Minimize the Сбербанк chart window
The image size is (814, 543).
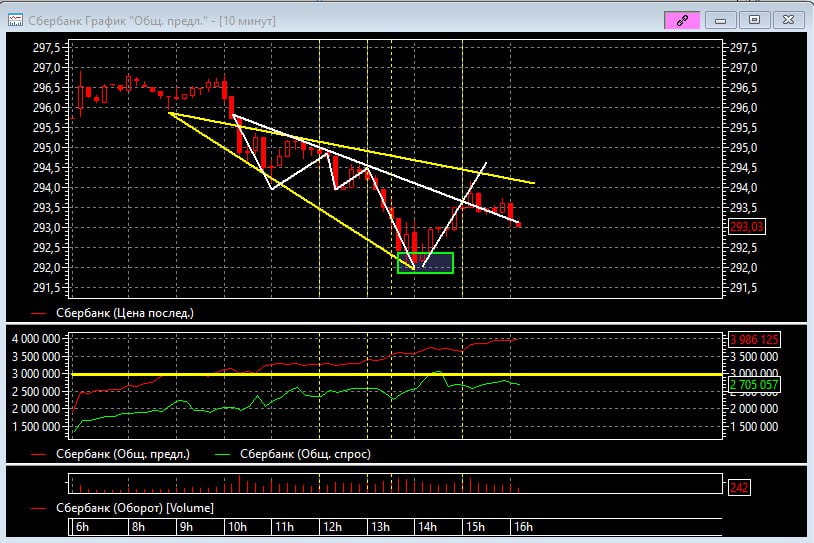pos(720,20)
